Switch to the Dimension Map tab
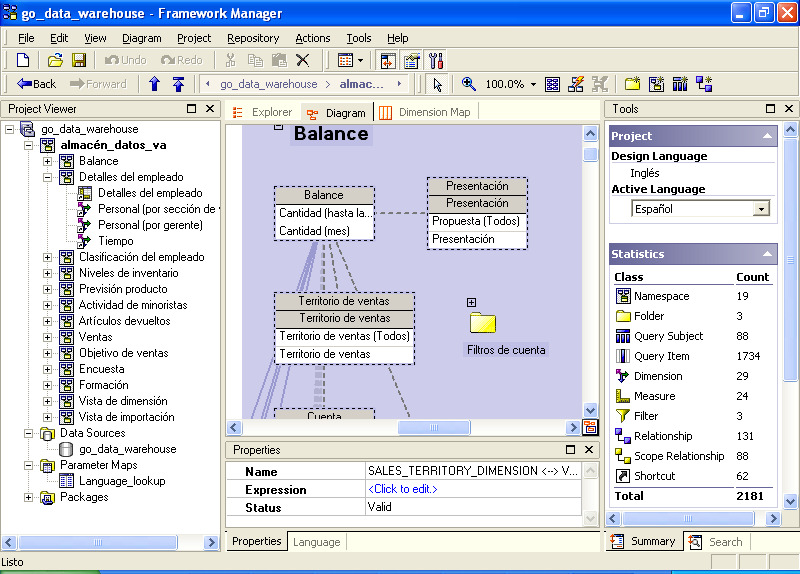The width and height of the screenshot is (800, 574). point(425,112)
